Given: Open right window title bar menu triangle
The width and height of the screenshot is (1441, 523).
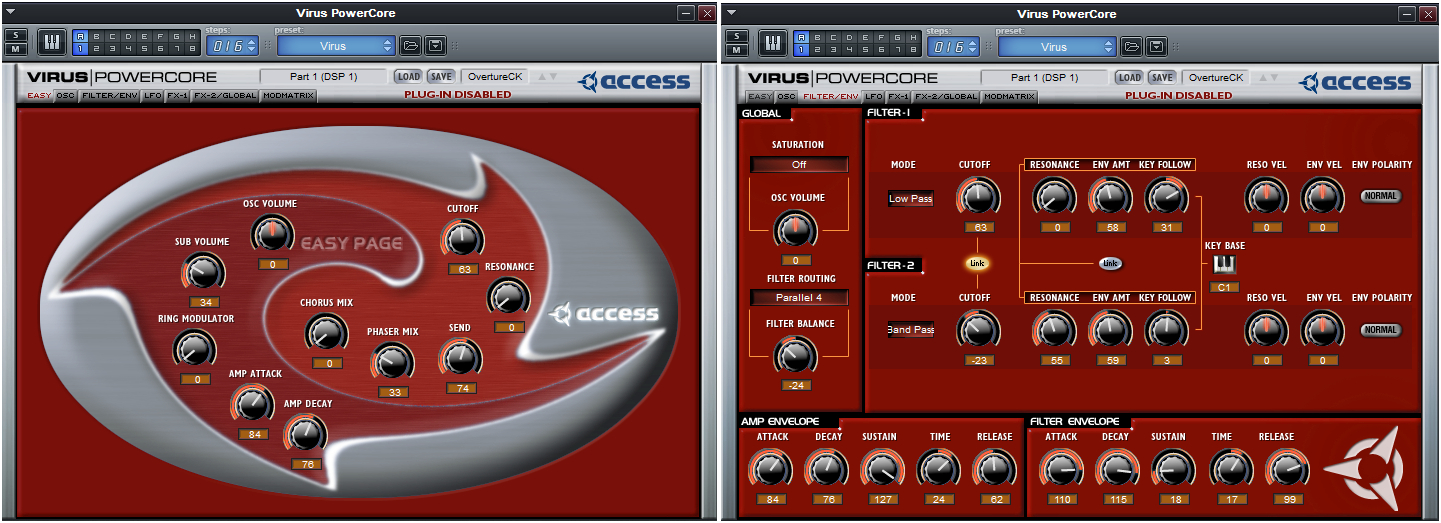Looking at the screenshot, I should click(731, 12).
